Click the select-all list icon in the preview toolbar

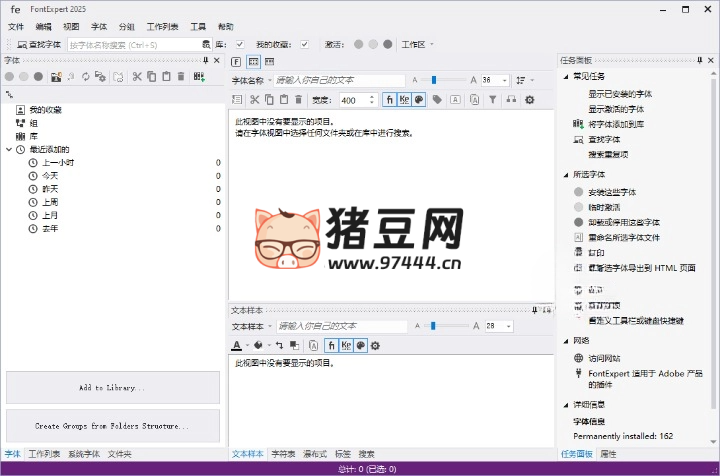tap(237, 100)
